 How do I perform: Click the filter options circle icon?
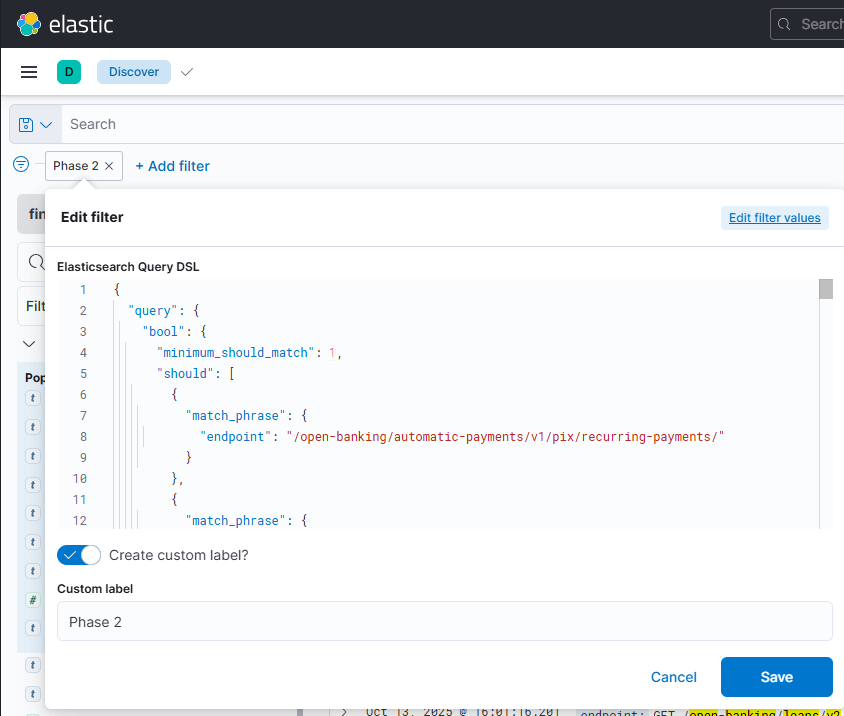coord(21,165)
